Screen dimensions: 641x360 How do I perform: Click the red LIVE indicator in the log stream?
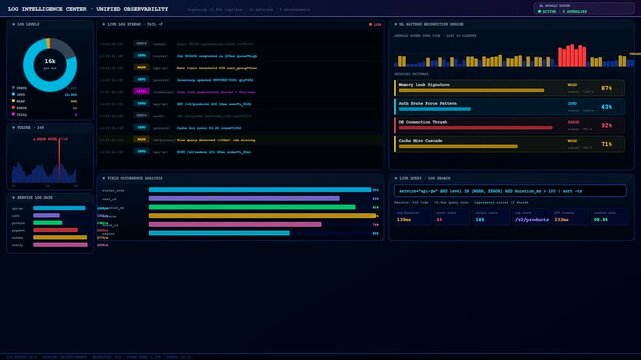[x=375, y=25]
